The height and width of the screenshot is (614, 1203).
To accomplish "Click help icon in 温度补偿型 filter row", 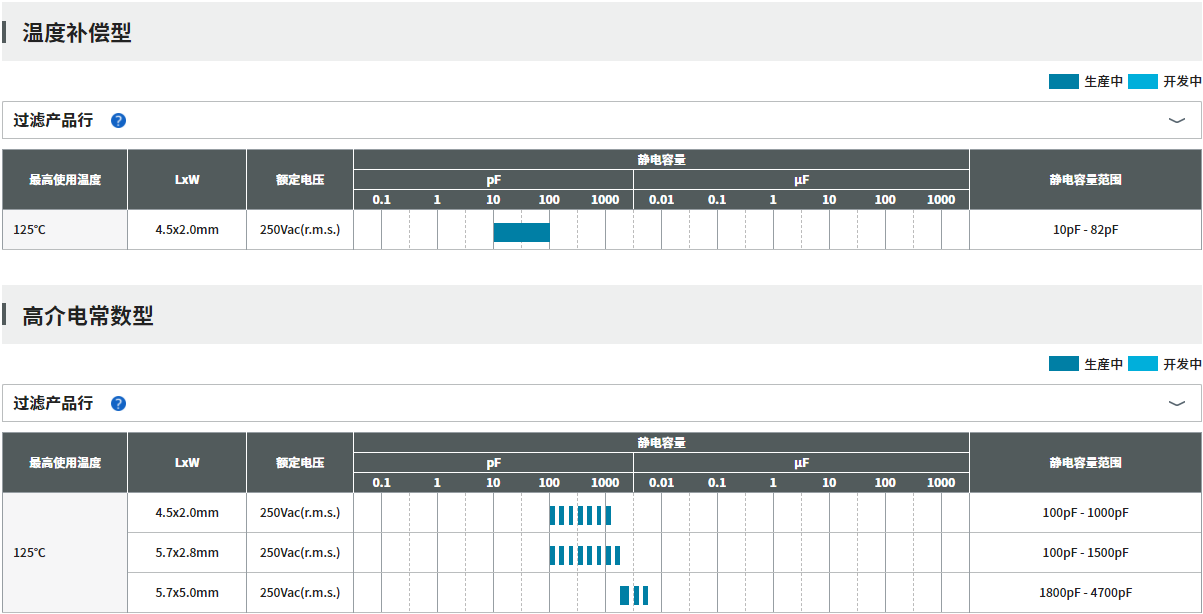I will (x=118, y=121).
